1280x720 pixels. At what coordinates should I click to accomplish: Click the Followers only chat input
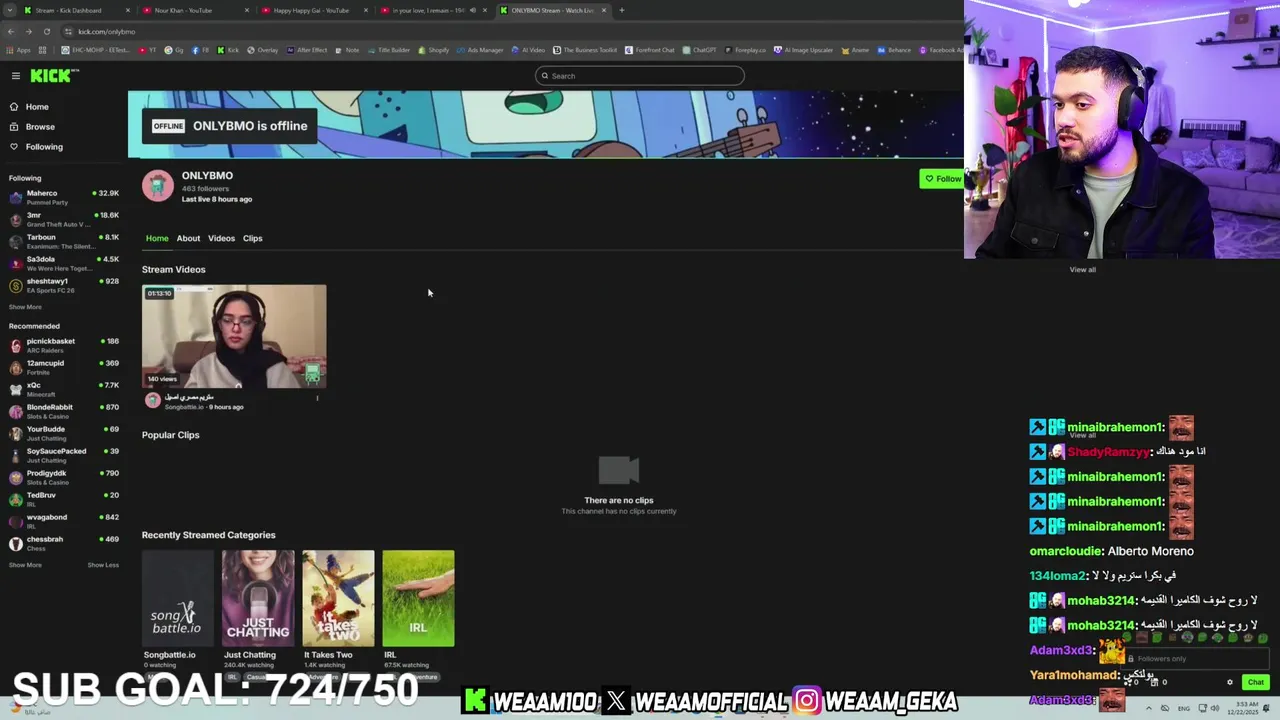[1195, 659]
